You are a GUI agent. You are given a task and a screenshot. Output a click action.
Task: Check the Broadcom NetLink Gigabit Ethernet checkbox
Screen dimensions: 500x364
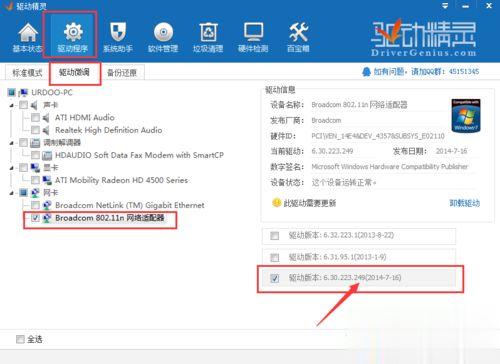pyautogui.click(x=35, y=205)
